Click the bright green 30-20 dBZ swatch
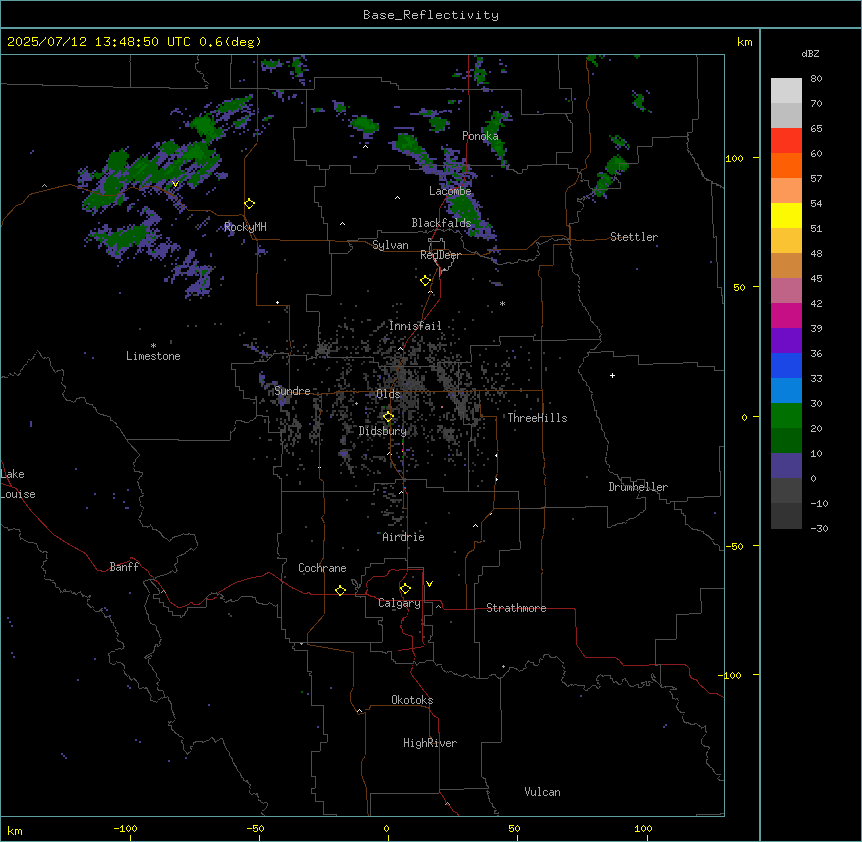 786,416
